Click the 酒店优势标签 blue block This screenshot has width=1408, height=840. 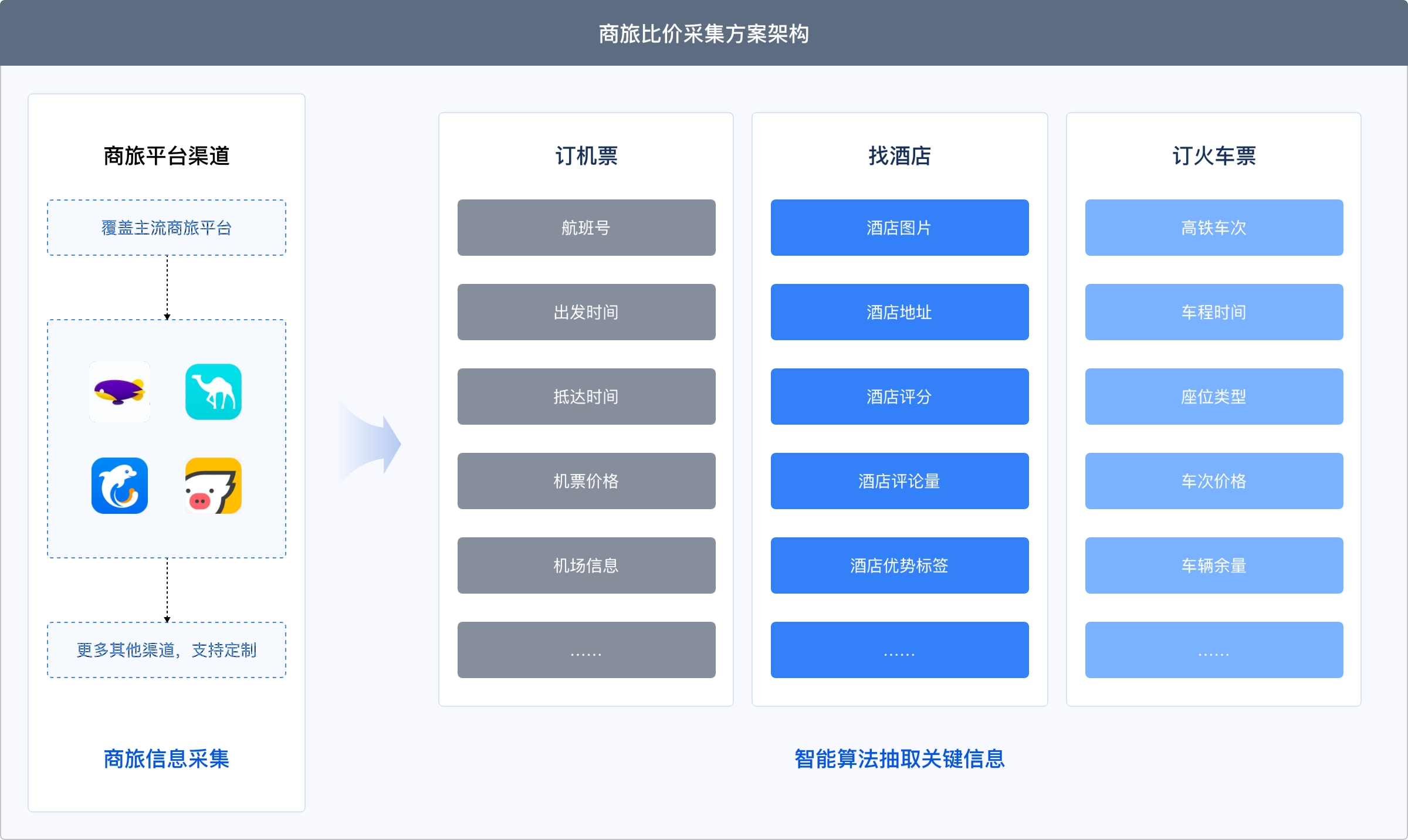pos(899,565)
